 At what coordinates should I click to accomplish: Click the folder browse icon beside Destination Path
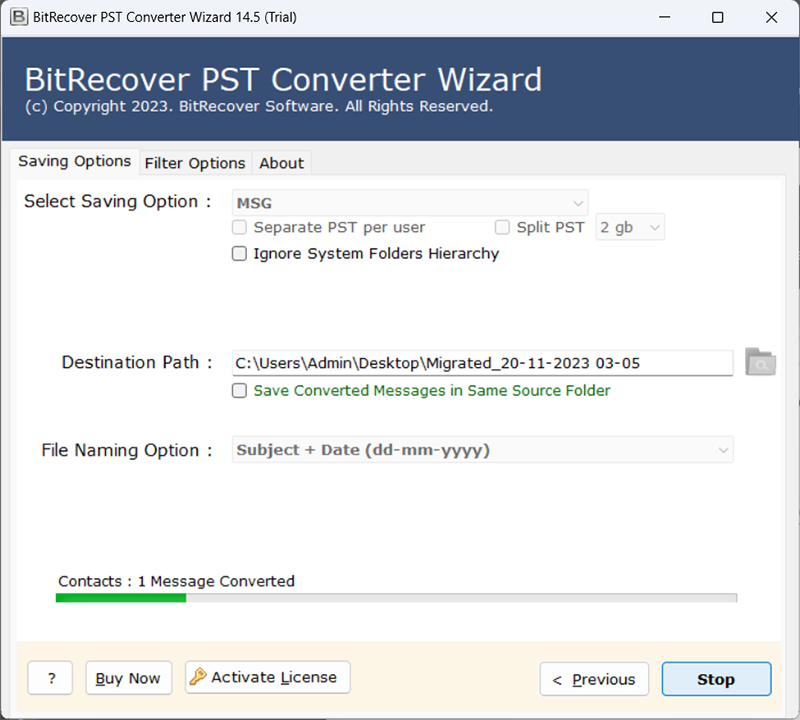pos(760,362)
